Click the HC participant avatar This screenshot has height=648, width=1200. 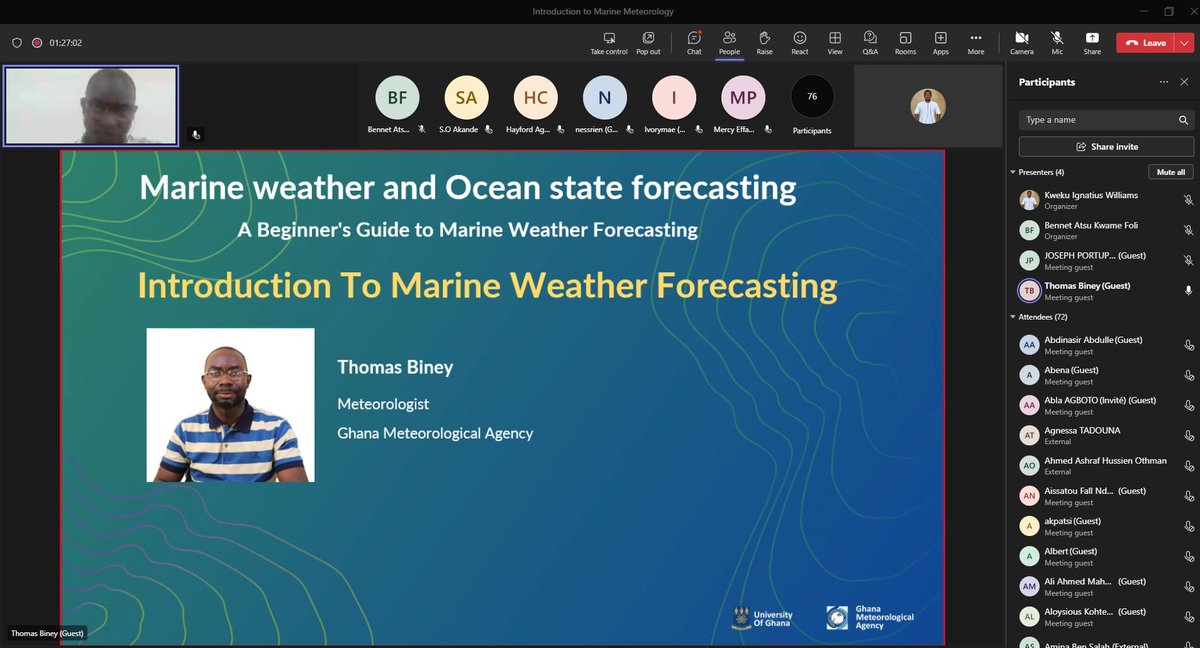[535, 98]
